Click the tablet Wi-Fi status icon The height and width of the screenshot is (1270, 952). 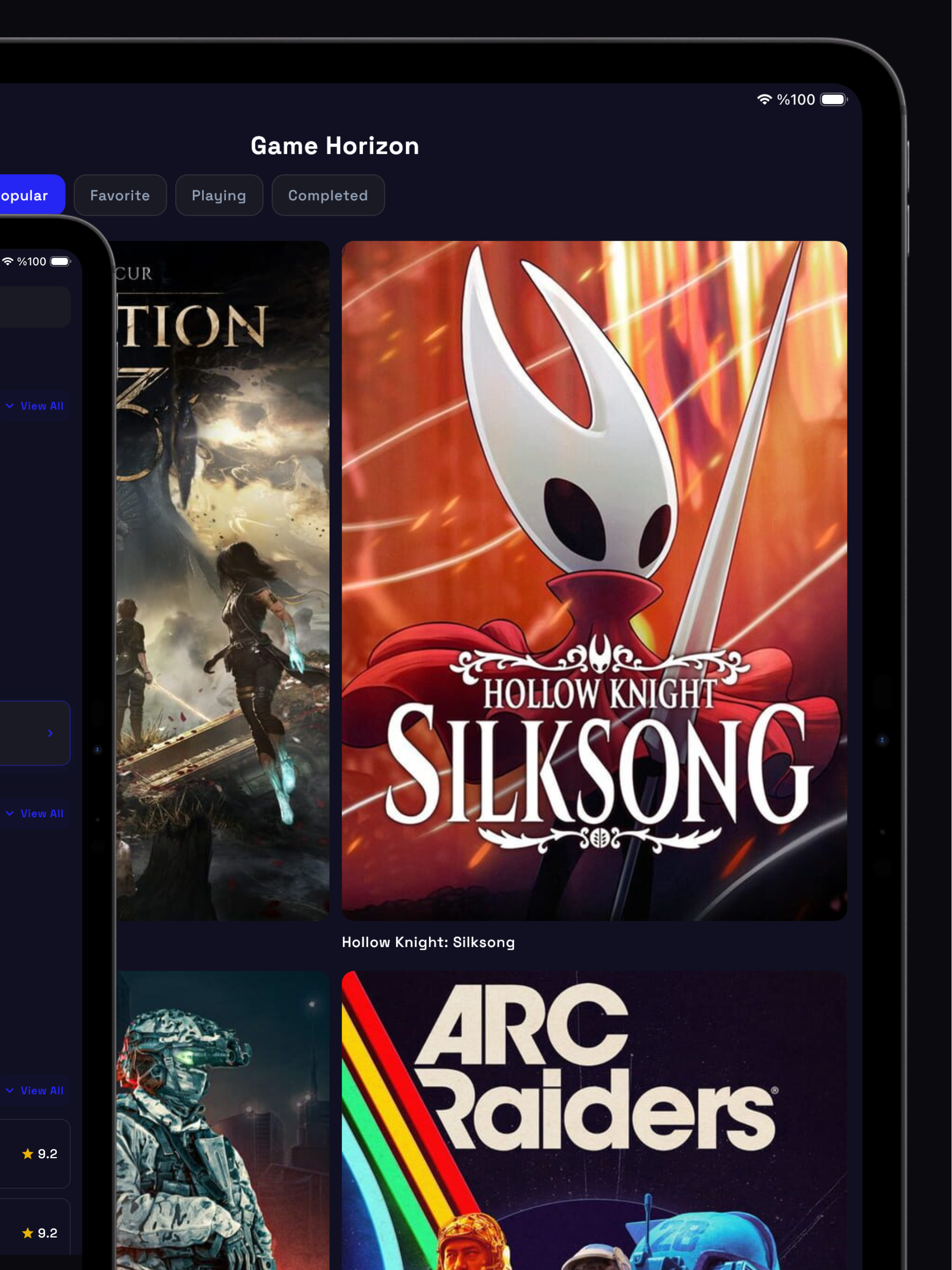764,99
